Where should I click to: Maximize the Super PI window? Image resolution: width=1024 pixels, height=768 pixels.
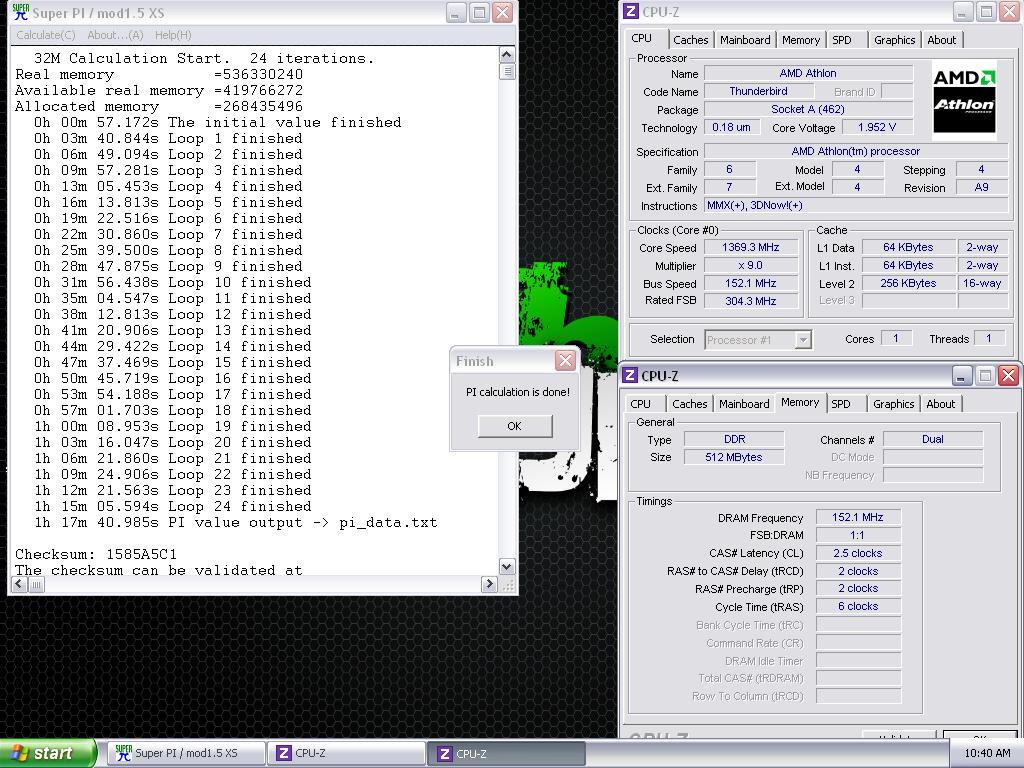pos(479,12)
